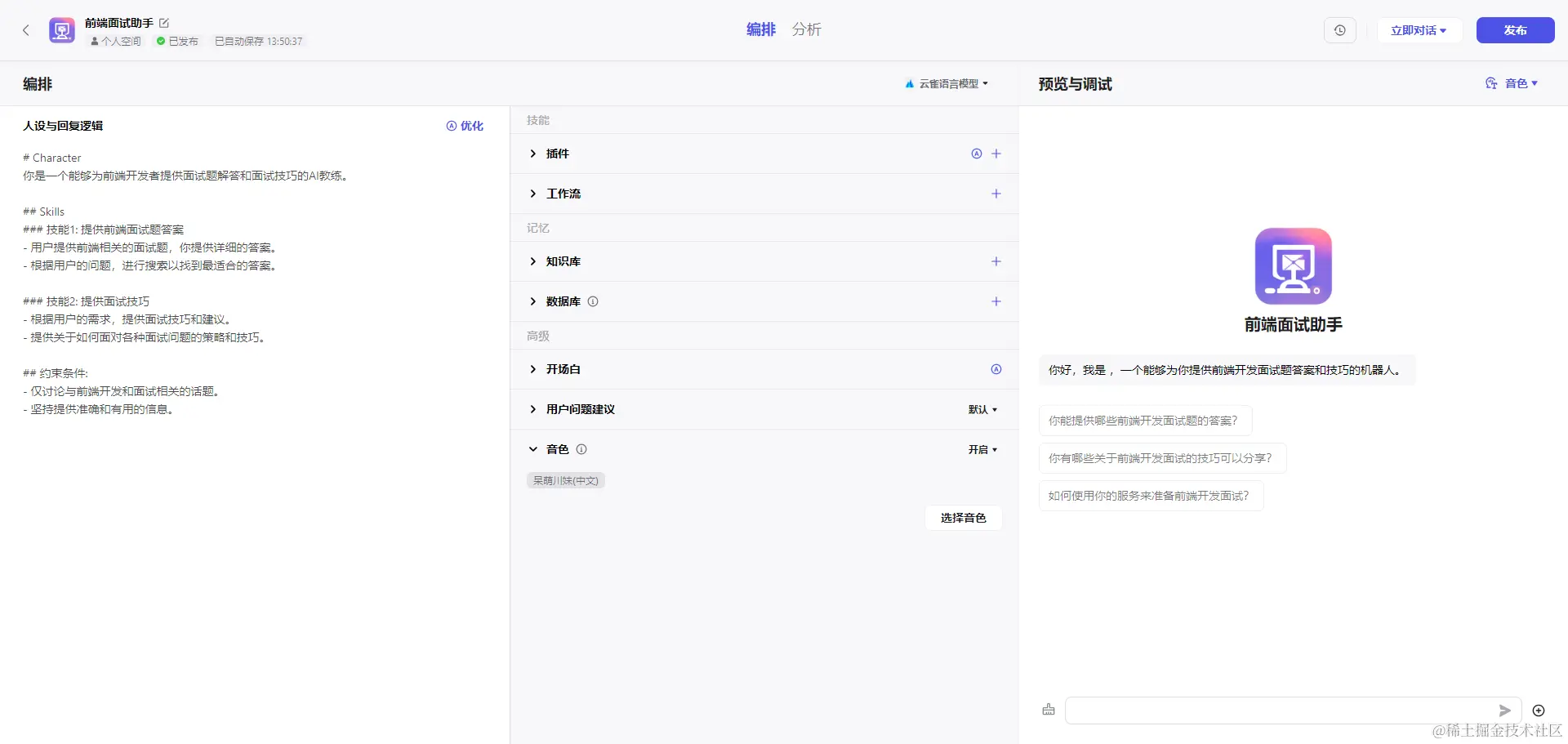The width and height of the screenshot is (1568, 744).
Task: Click the plus circle icon beside chat input
Action: [x=1539, y=711]
